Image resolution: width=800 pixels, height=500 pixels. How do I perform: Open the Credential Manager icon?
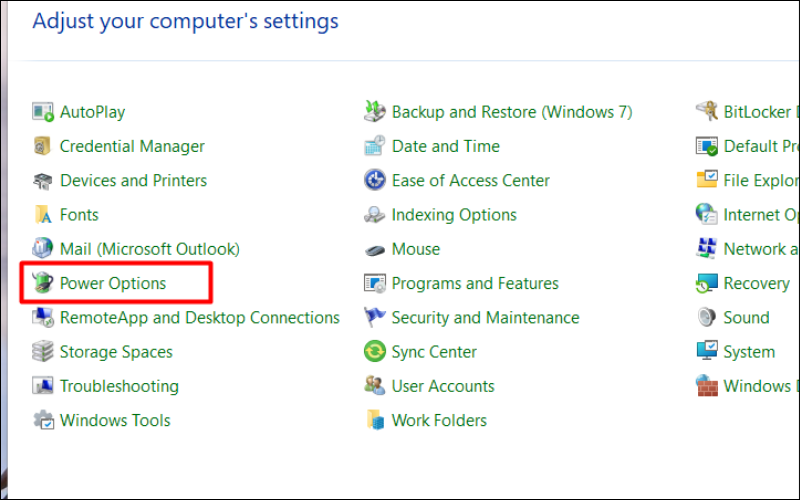click(43, 147)
